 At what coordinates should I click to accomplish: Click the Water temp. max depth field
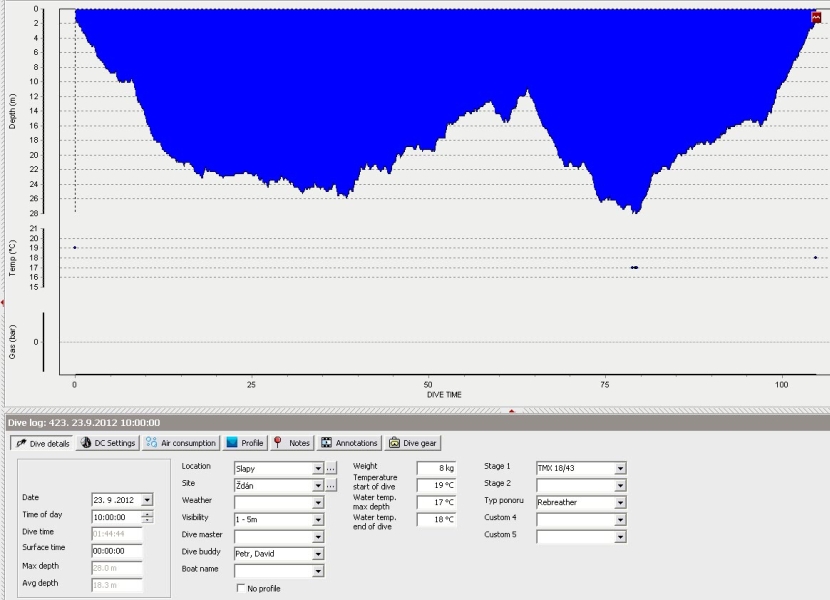[436, 502]
